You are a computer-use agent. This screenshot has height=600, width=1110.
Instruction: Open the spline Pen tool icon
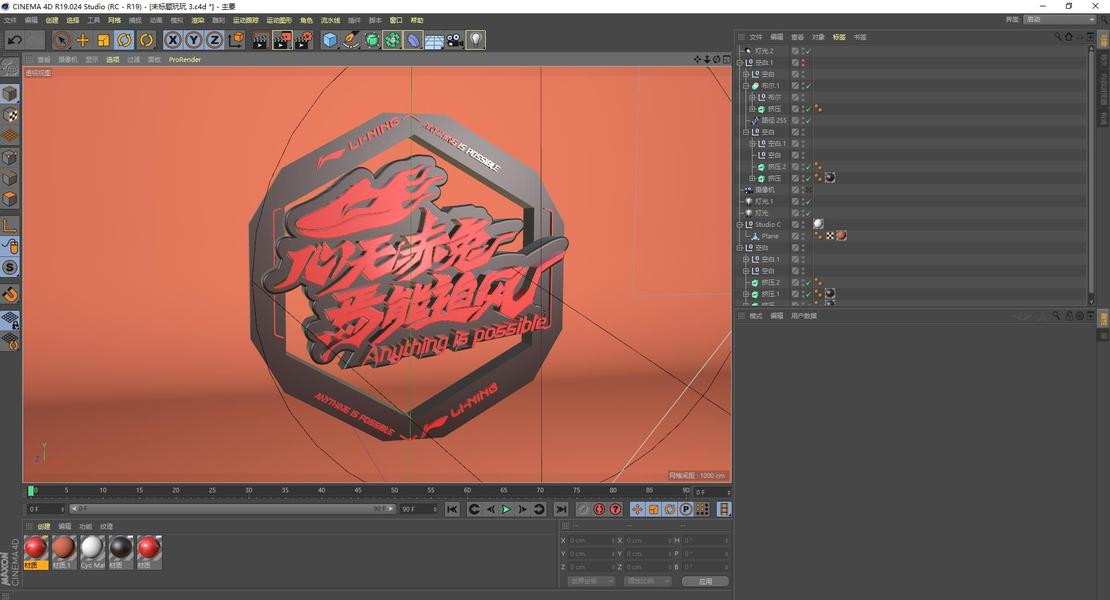[x=351, y=40]
